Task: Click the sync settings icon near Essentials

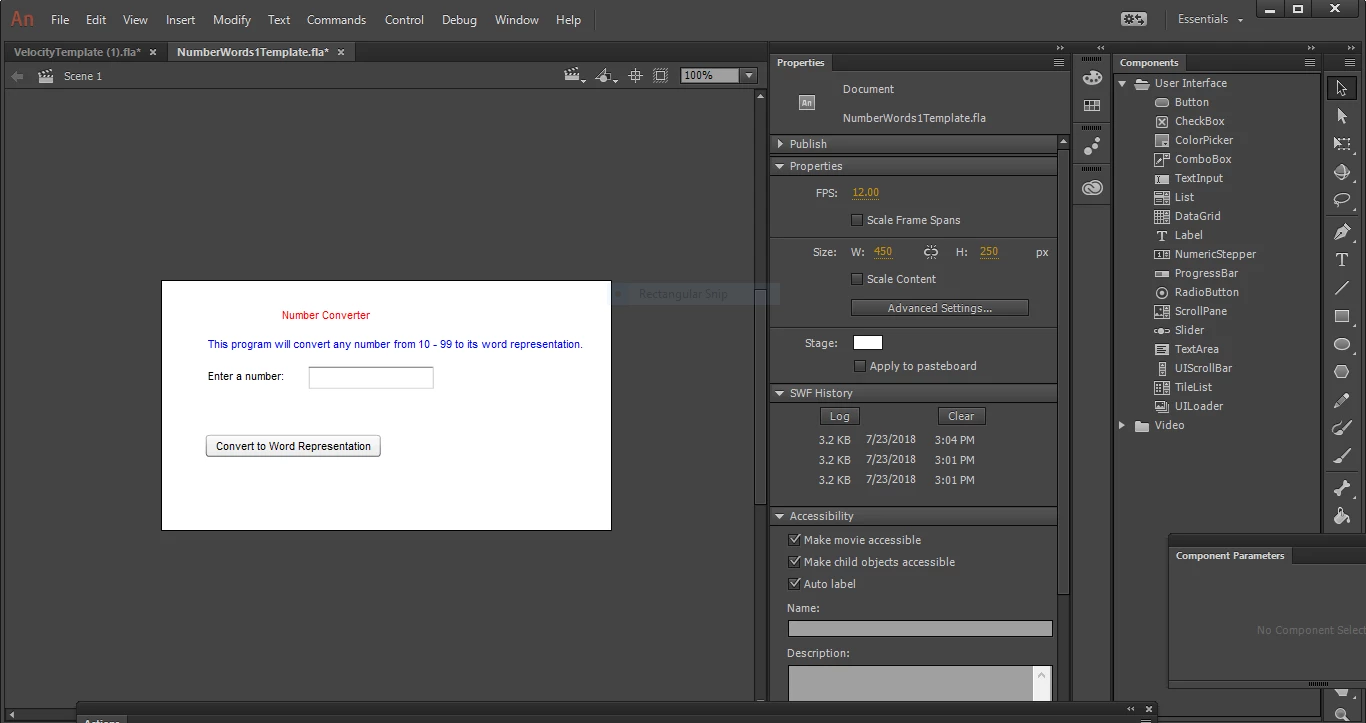Action: coord(1133,19)
